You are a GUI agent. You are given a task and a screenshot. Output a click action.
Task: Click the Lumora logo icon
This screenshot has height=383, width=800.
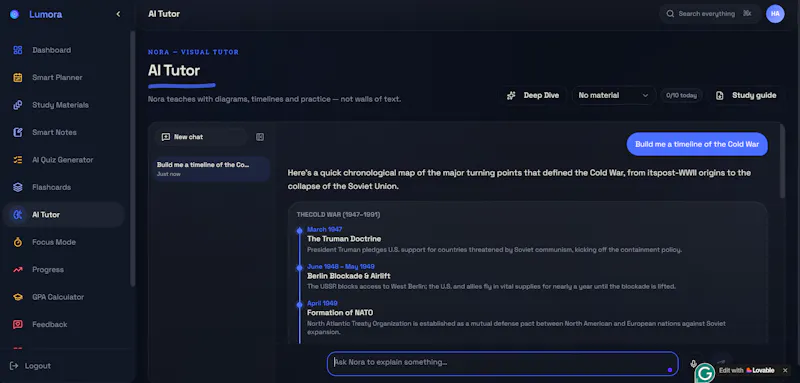click(14, 14)
